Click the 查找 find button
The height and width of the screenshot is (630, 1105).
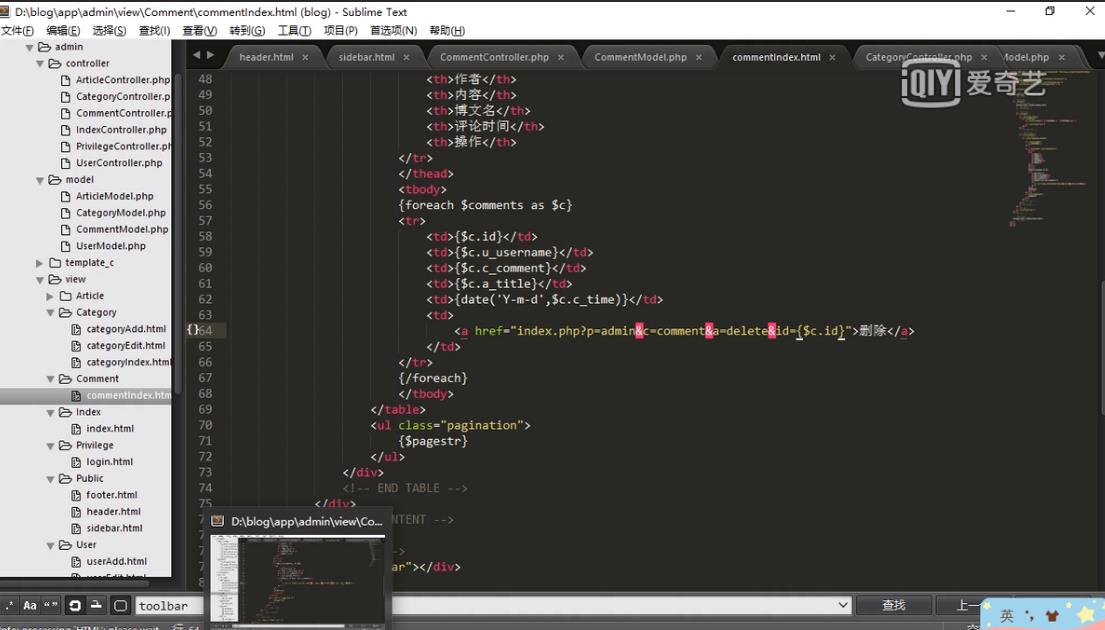893,605
